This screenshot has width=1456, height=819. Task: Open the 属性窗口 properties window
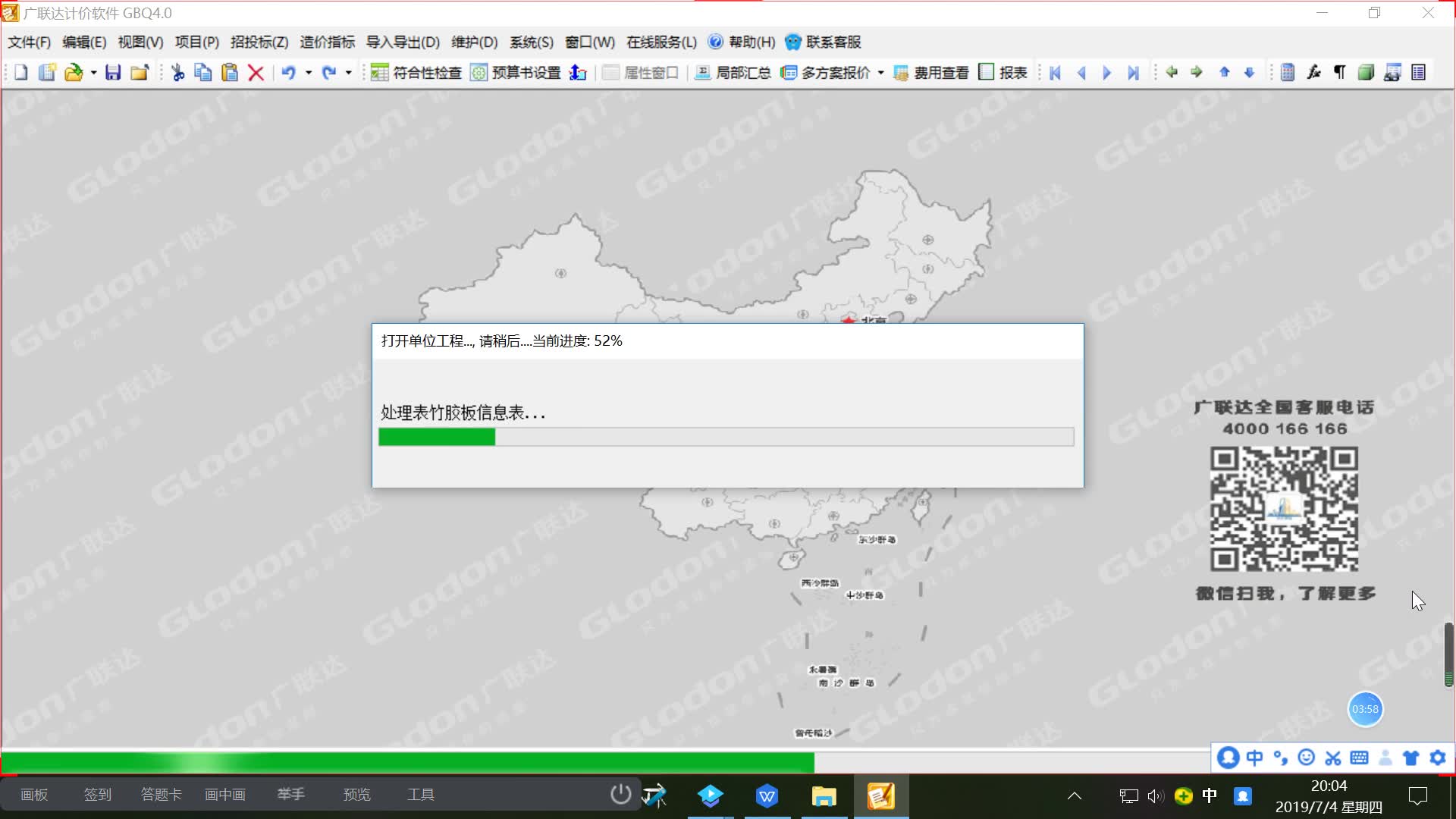pyautogui.click(x=641, y=72)
